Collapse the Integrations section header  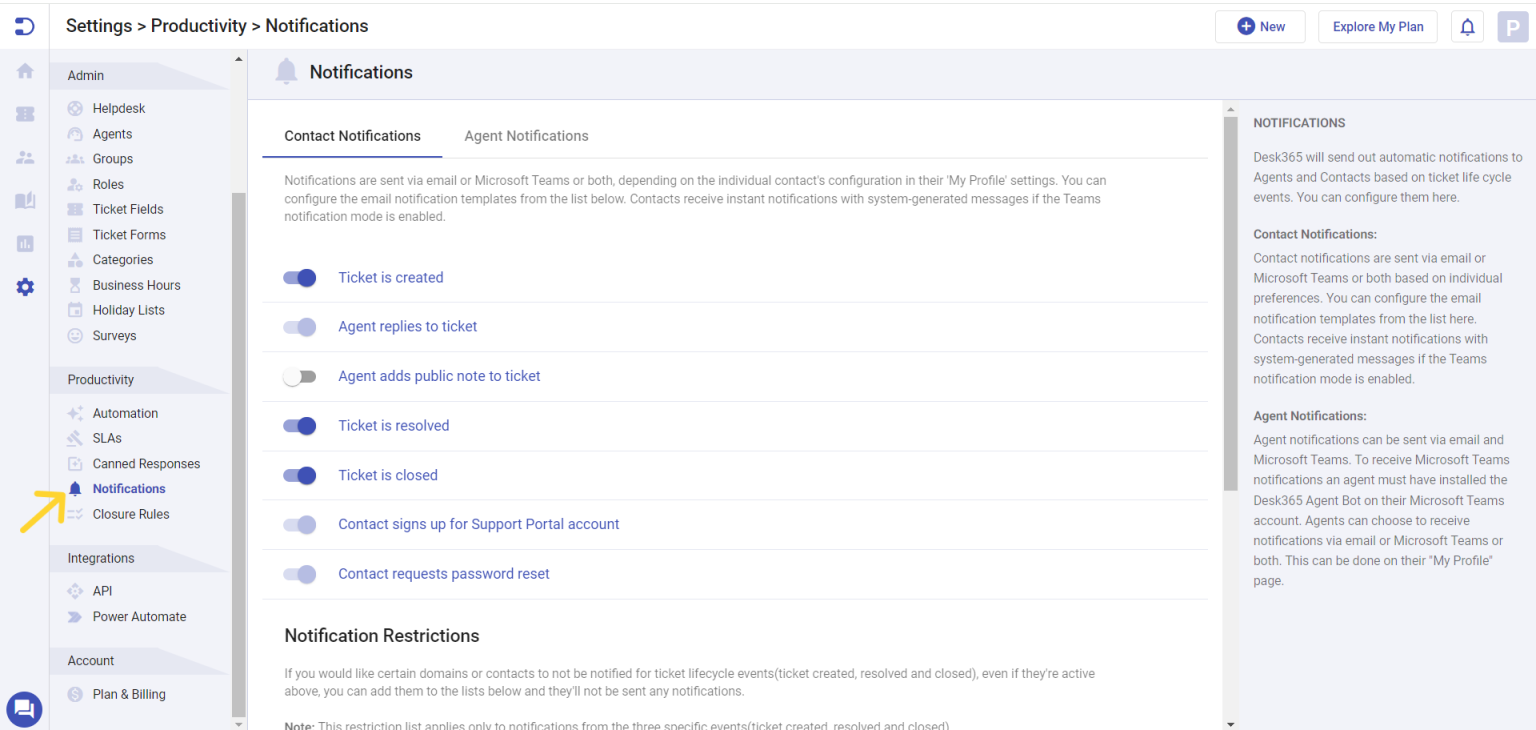[101, 558]
